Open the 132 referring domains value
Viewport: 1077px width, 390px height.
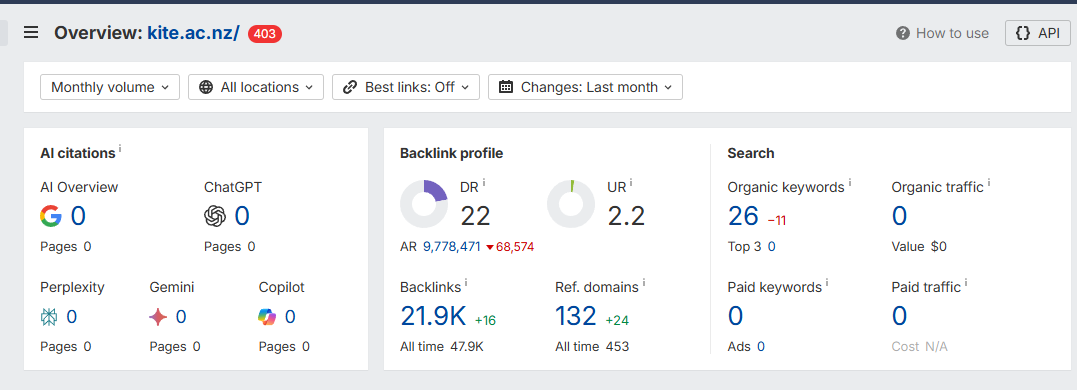576,316
